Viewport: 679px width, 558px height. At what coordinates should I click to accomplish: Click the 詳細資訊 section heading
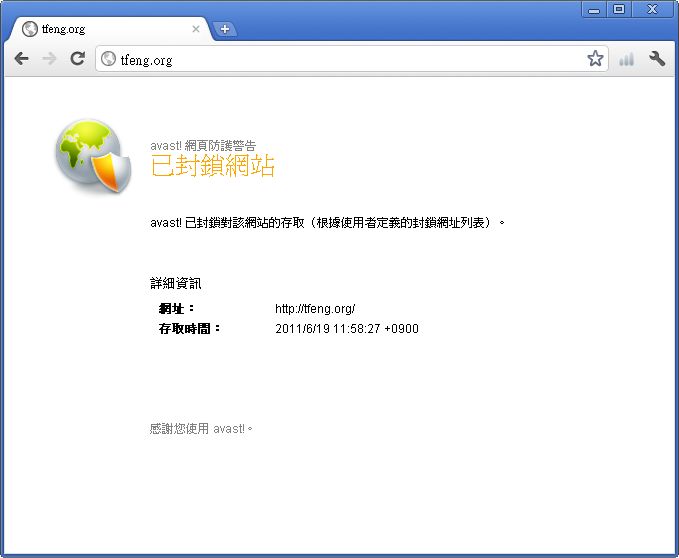(x=175, y=283)
